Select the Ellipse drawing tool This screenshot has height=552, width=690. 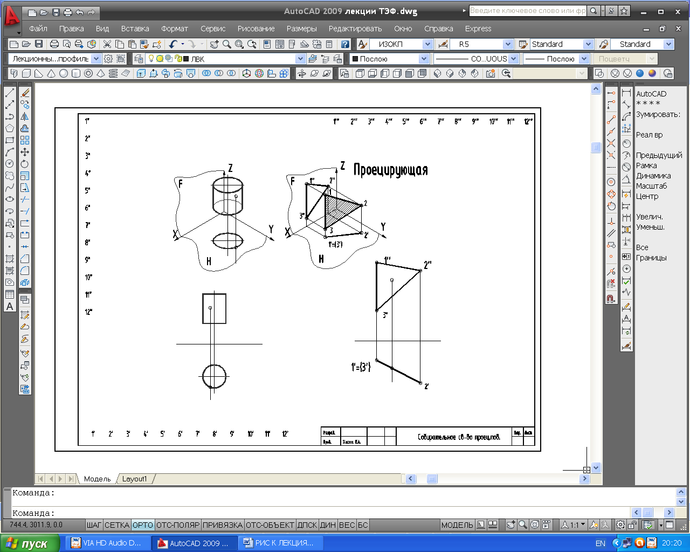tap(9, 199)
